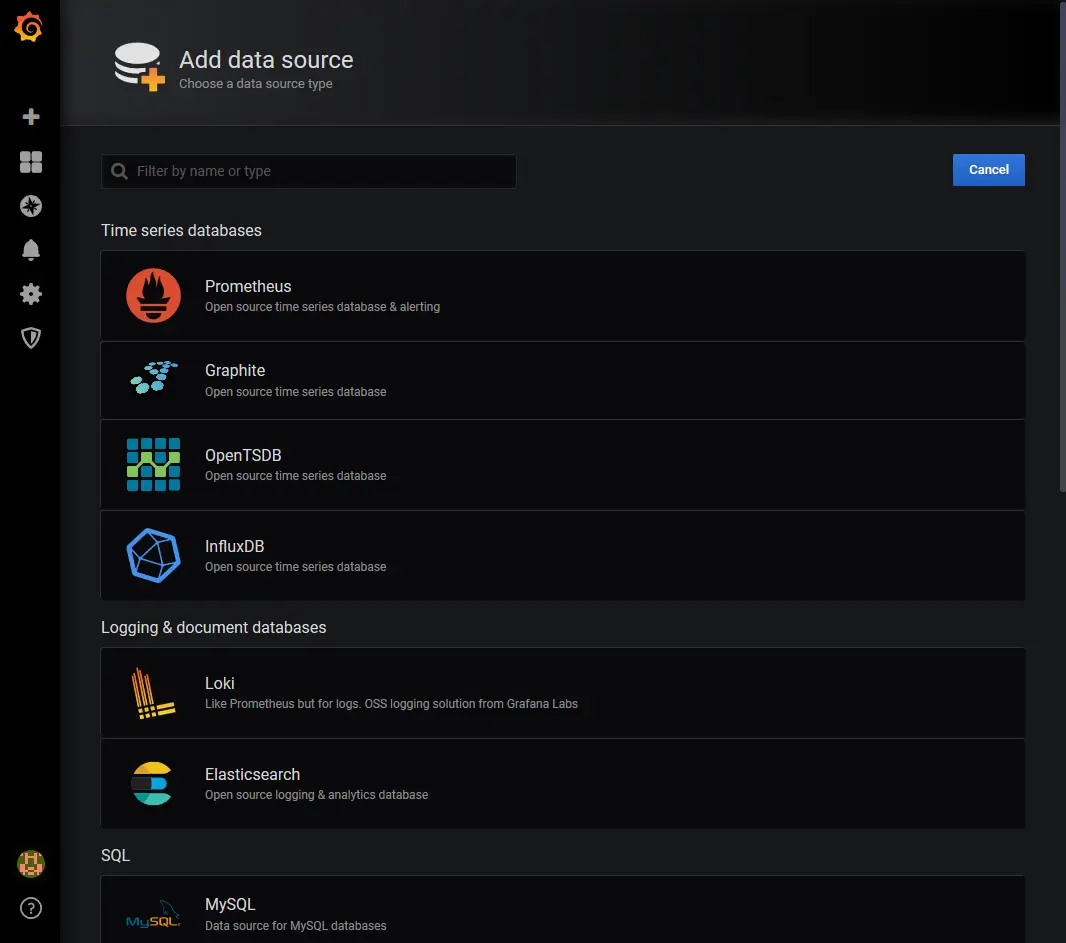Open the Dashboards icon in the sidebar
1066x943 pixels.
(x=29, y=161)
